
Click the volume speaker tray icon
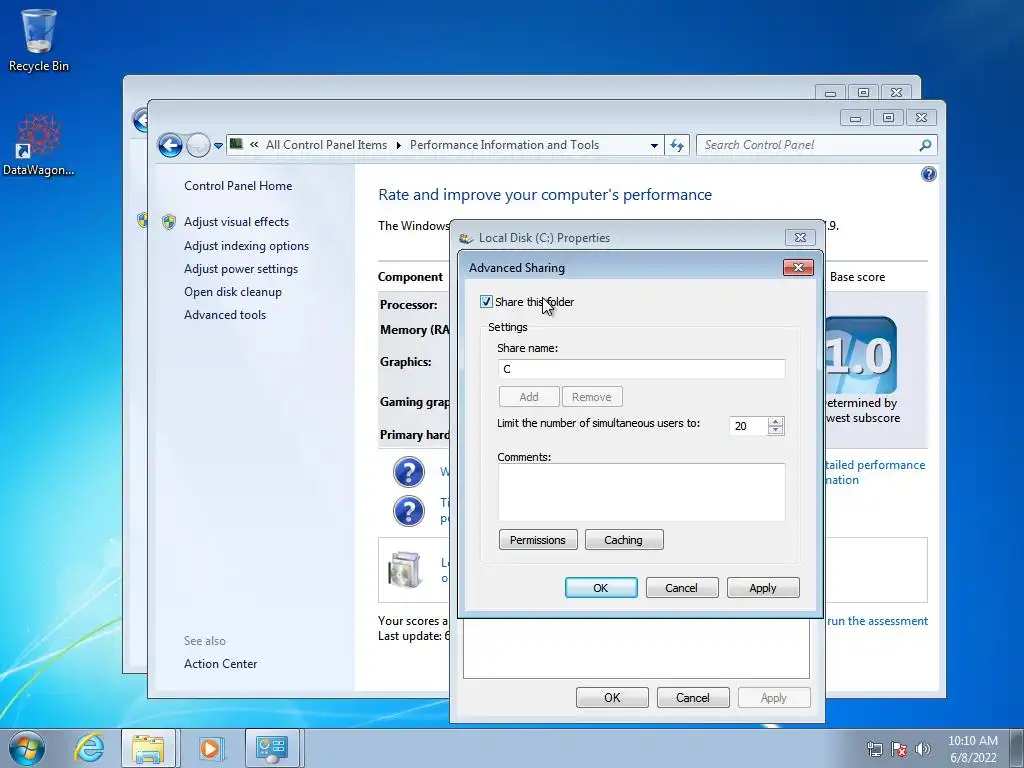point(923,750)
